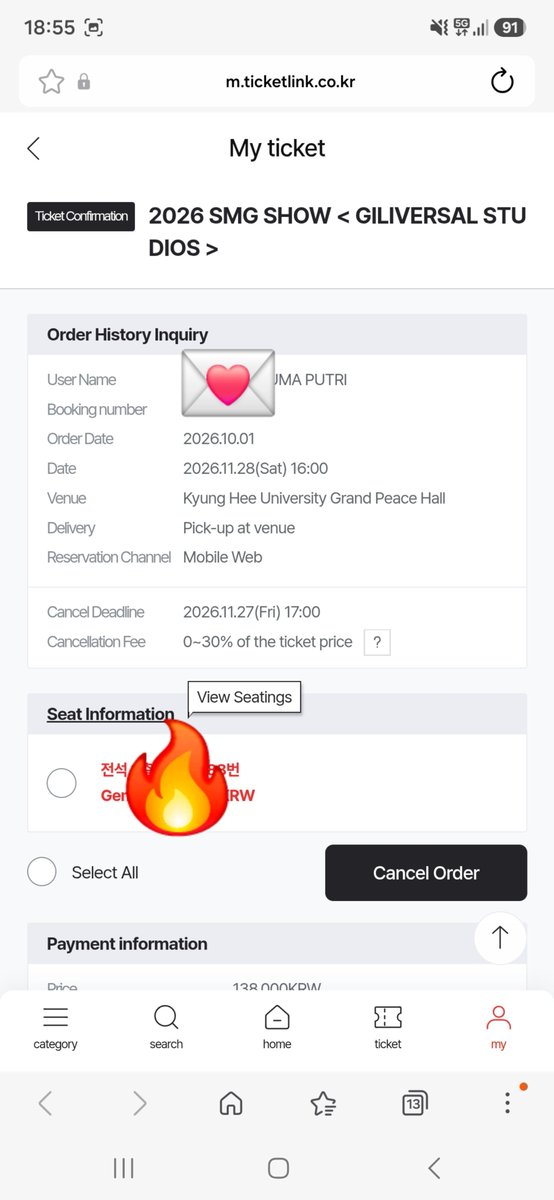The height and width of the screenshot is (1200, 554).
Task: Tap the Cancel Order button
Action: coord(426,873)
